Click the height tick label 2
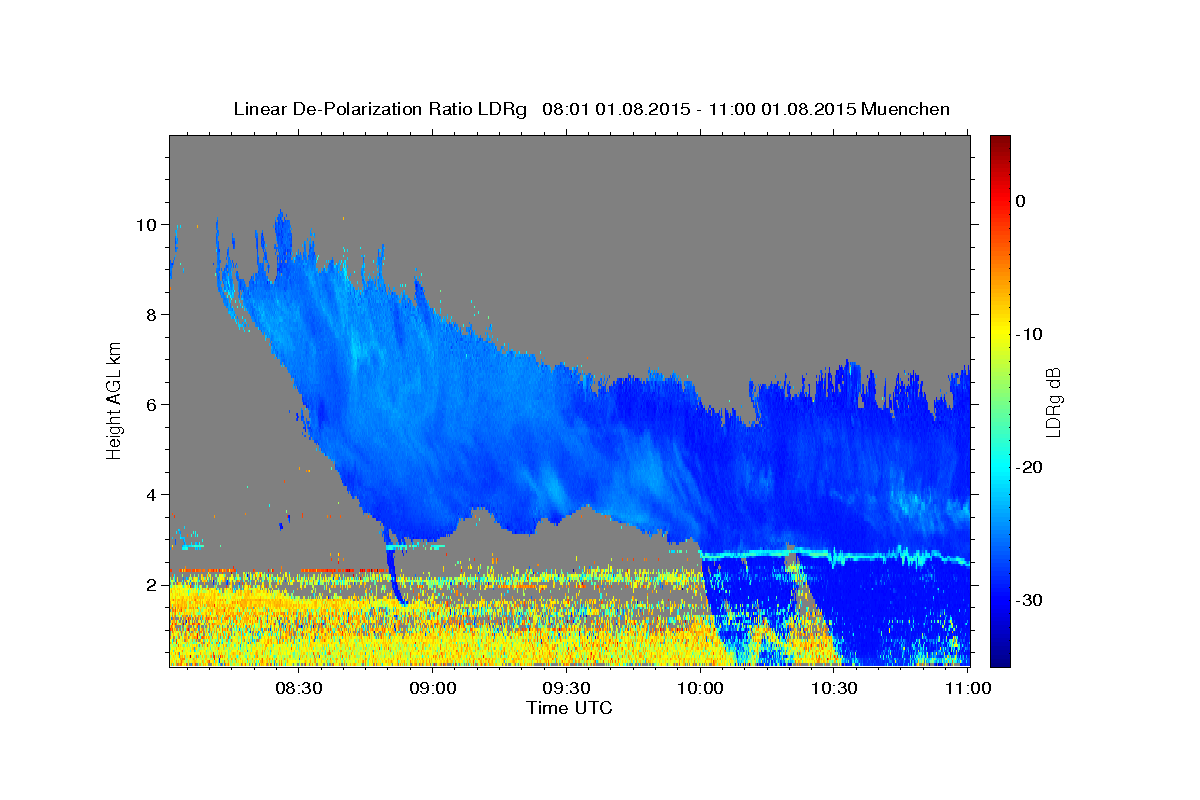This screenshot has width=1200, height=800. tap(153, 584)
